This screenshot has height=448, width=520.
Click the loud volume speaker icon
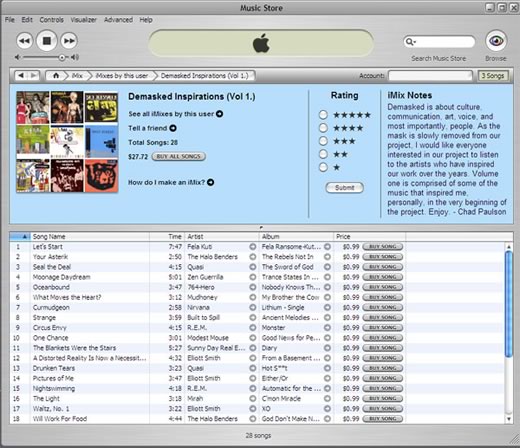pyautogui.click(x=75, y=57)
